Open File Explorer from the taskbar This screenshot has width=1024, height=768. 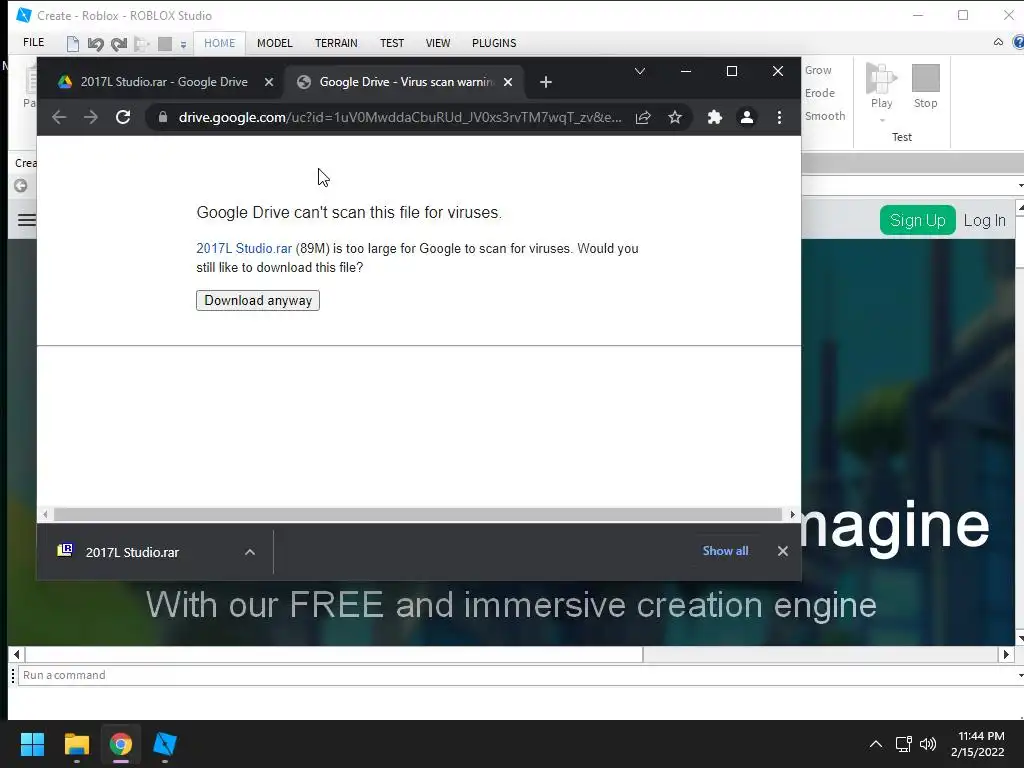pos(76,744)
